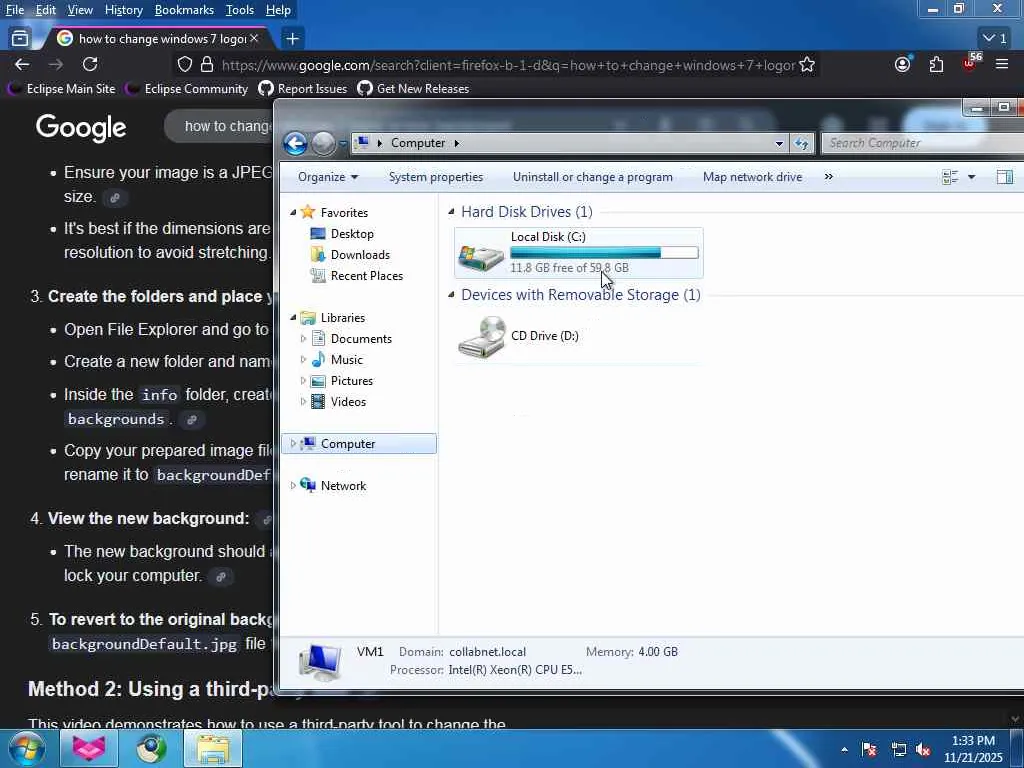
Task: Collapse Devices with Removable Storage group
Action: click(451, 295)
